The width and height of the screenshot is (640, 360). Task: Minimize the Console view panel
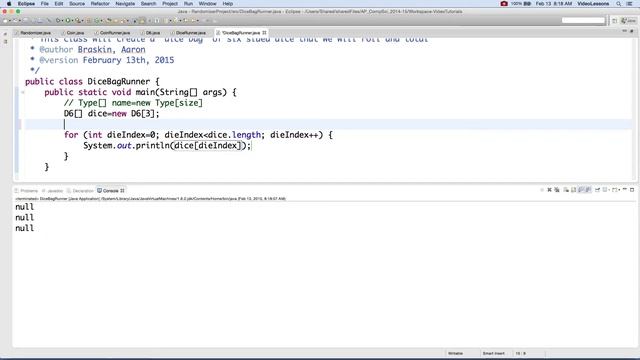(x=625, y=189)
